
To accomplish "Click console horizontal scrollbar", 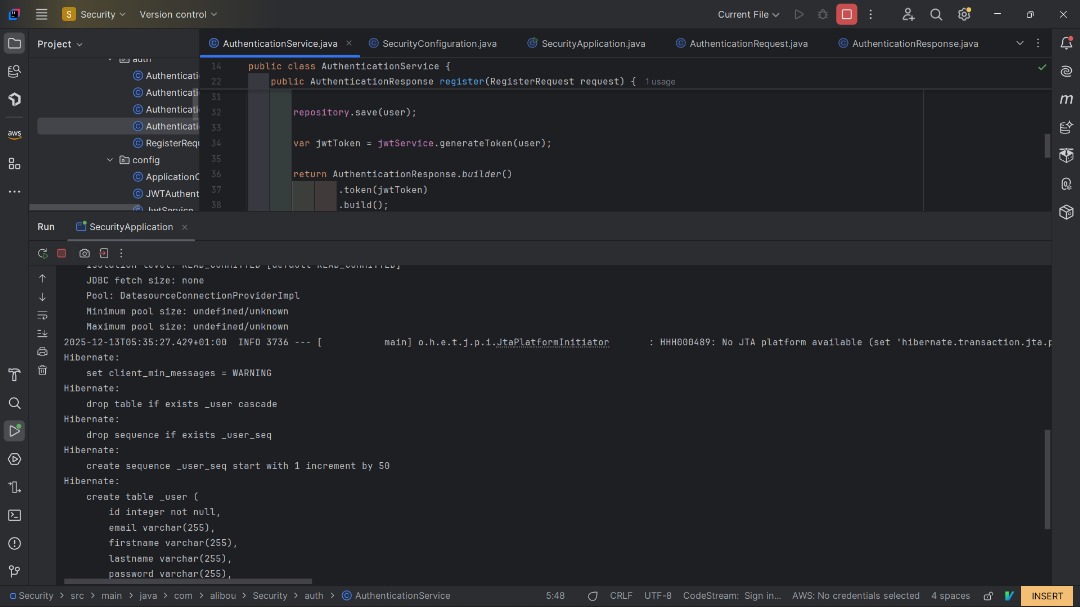I will point(187,582).
